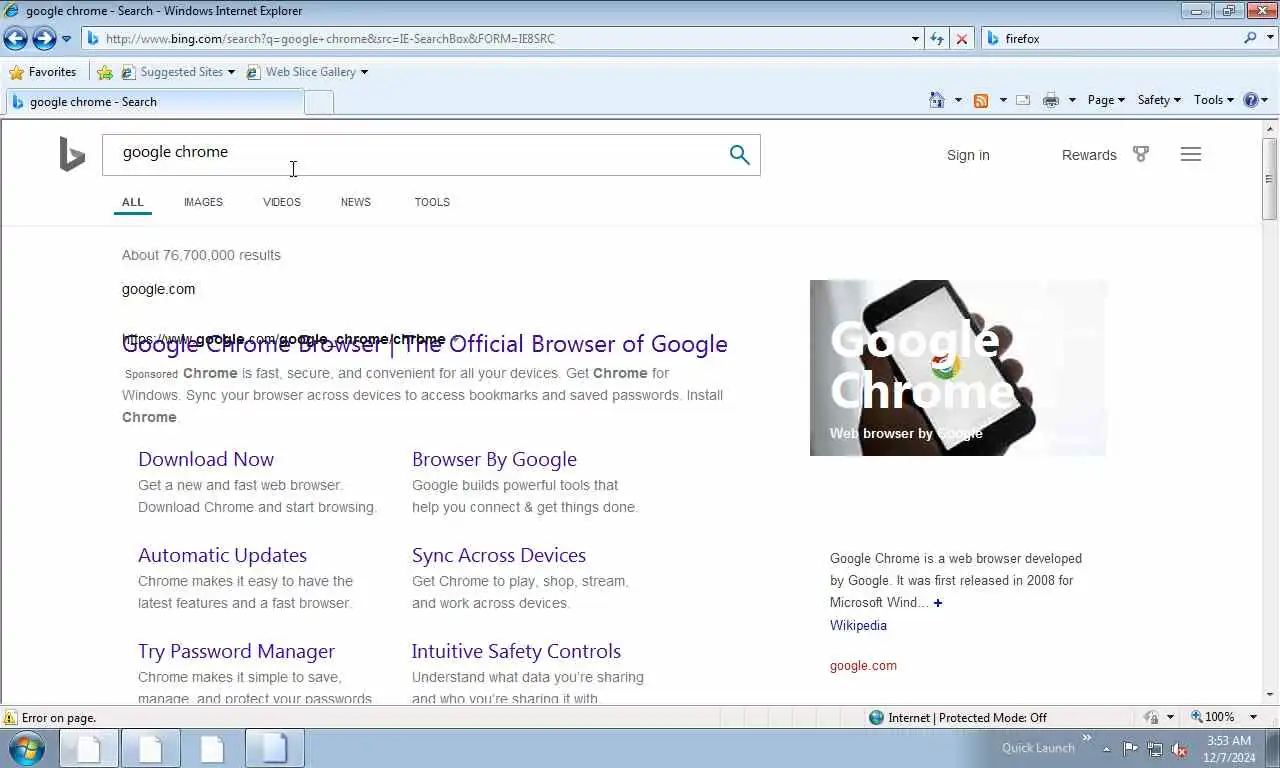1280x768 pixels.
Task: Click Internet Protected Mode Off status
Action: click(957, 718)
